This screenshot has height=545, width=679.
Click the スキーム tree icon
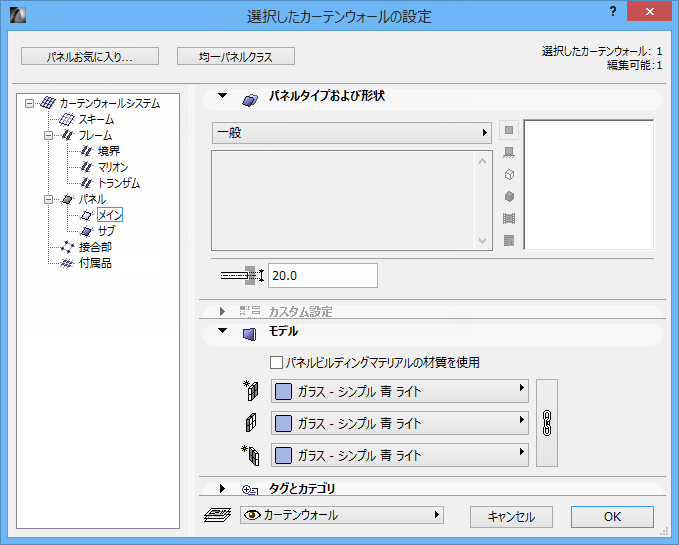click(67, 119)
